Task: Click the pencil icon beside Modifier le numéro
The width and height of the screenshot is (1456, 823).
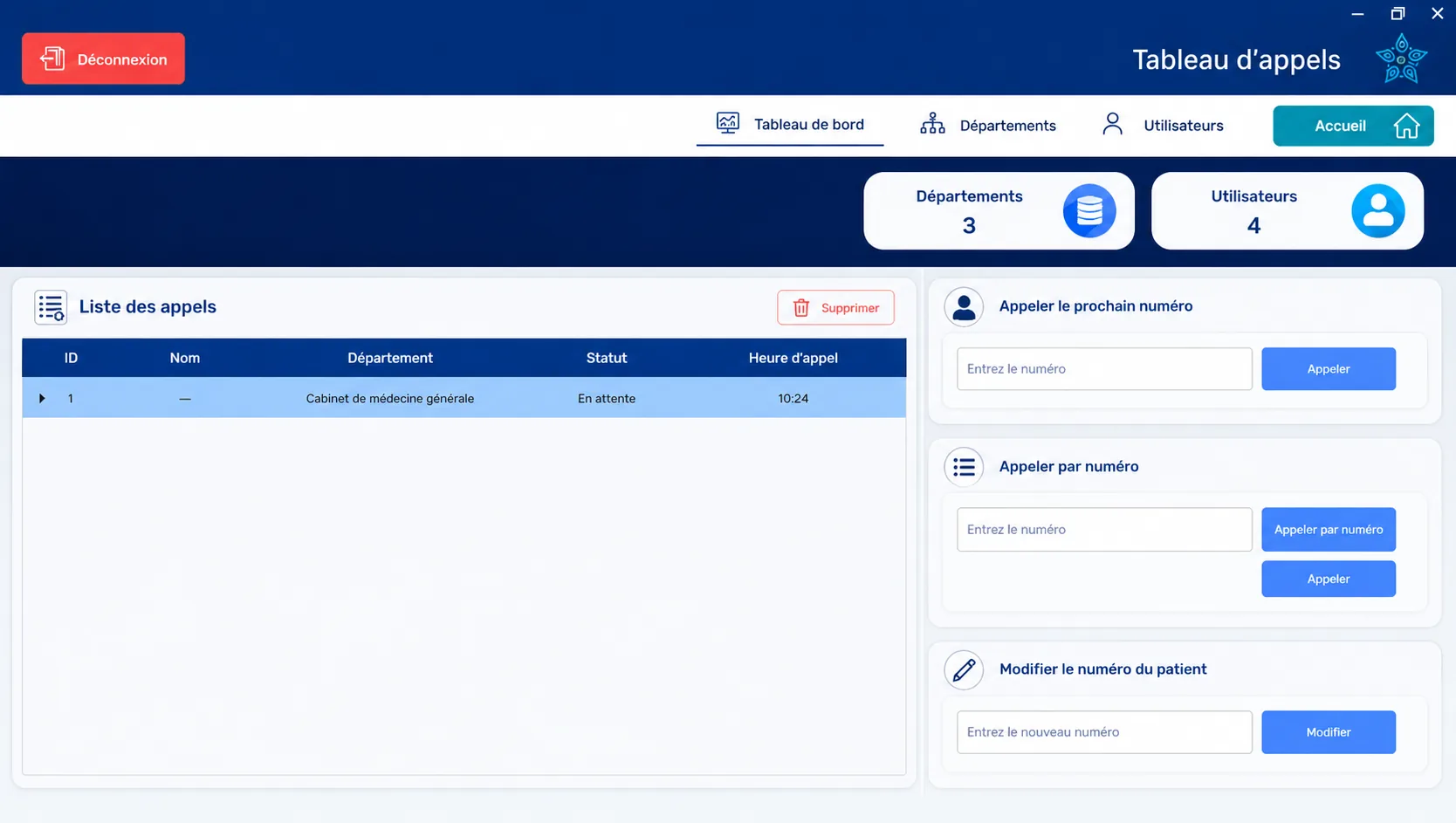Action: click(964, 669)
